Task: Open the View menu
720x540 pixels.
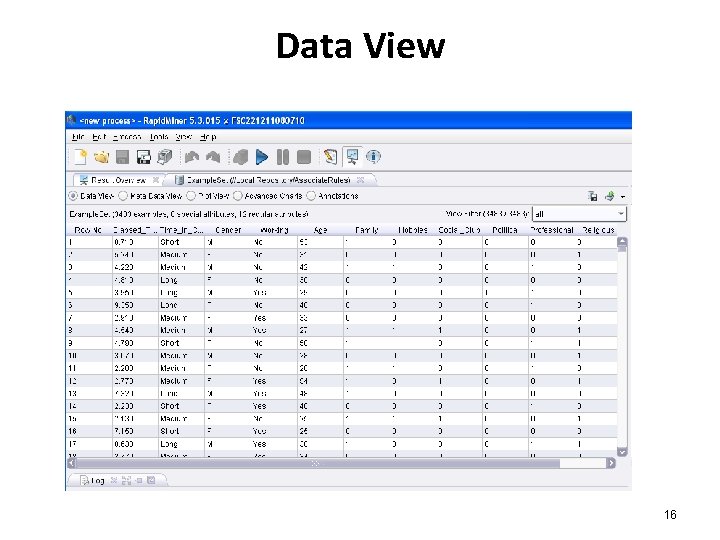Action: (x=184, y=137)
